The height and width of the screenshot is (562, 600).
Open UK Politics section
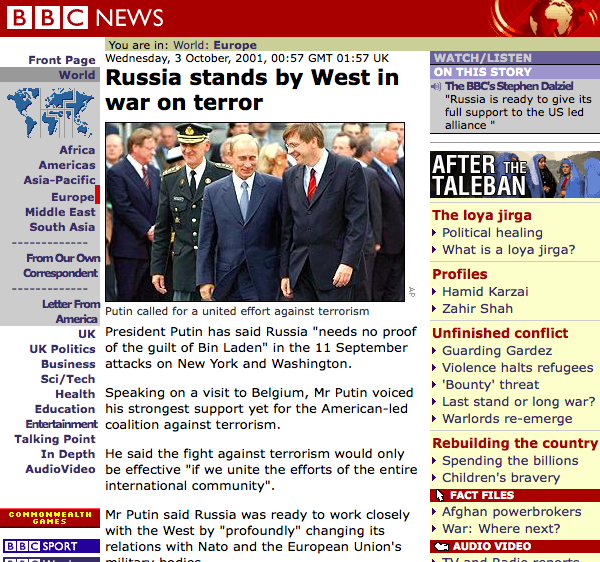(x=62, y=349)
